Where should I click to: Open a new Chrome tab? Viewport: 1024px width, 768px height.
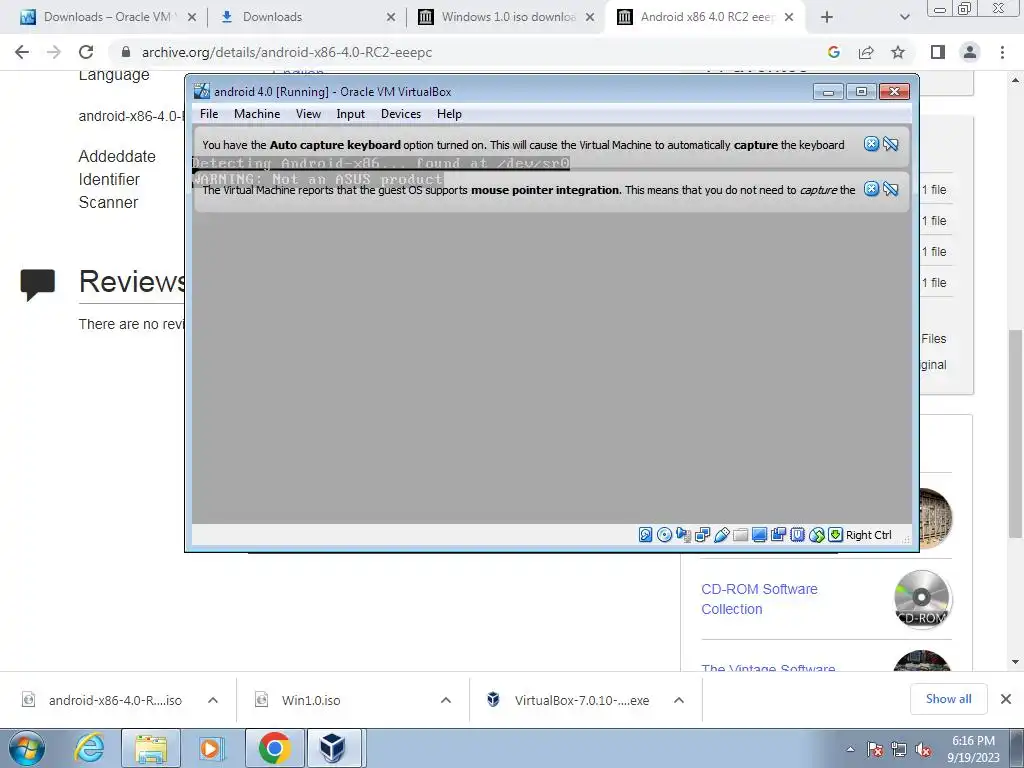827,17
